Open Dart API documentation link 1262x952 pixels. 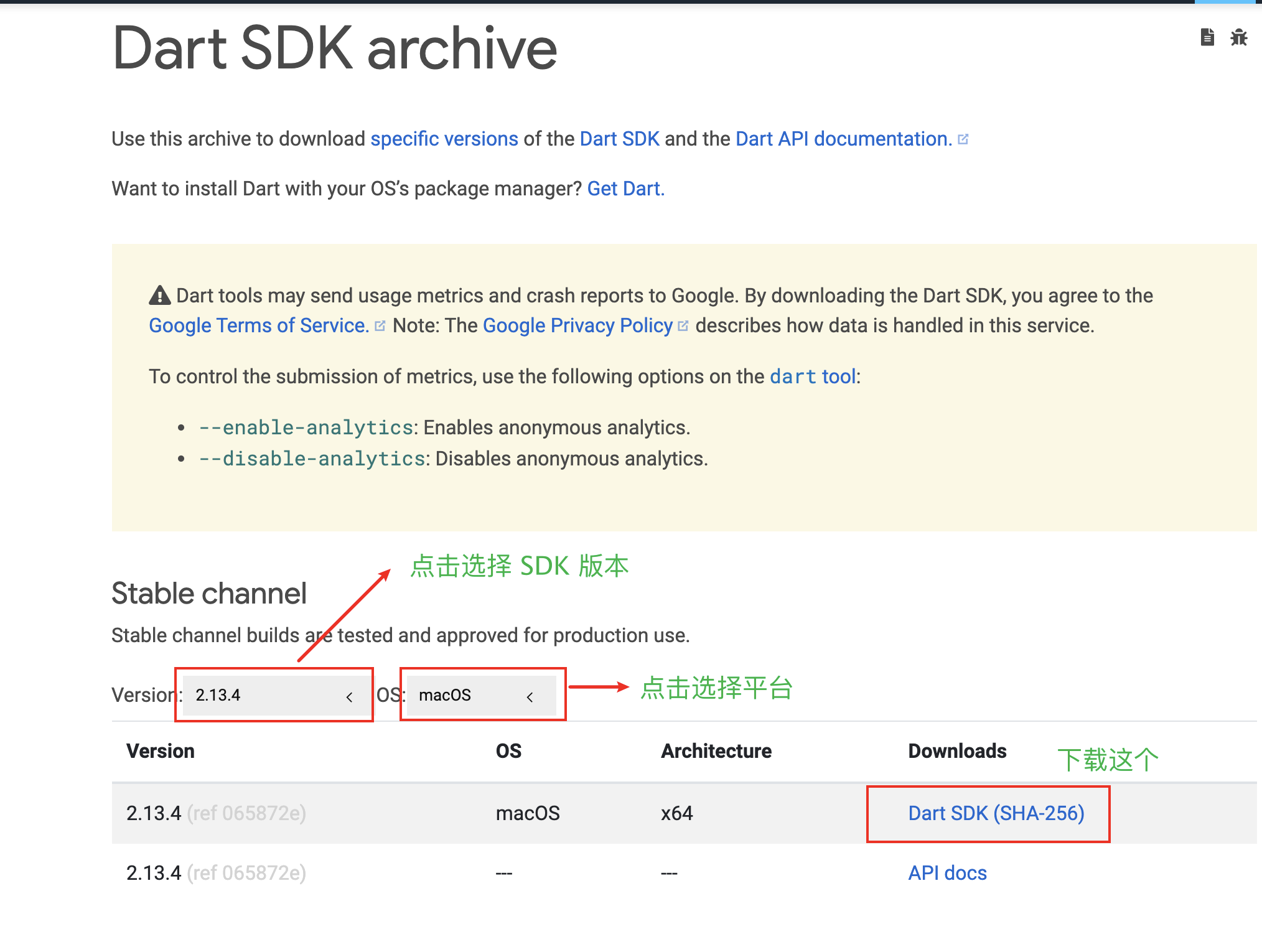pos(843,139)
